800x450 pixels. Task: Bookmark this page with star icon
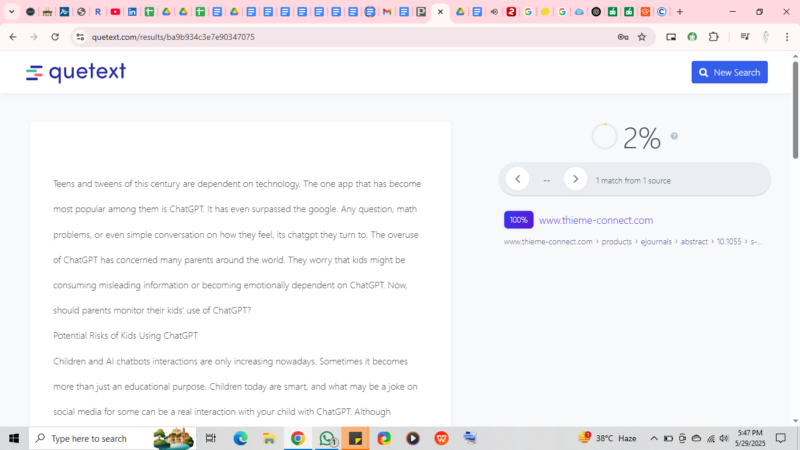[642, 37]
